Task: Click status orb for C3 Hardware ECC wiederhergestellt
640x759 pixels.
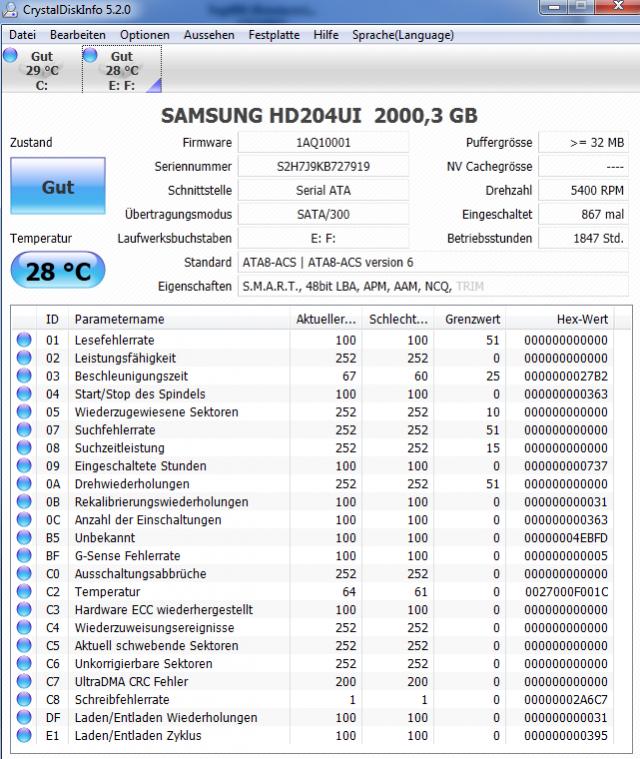Action: [x=24, y=609]
